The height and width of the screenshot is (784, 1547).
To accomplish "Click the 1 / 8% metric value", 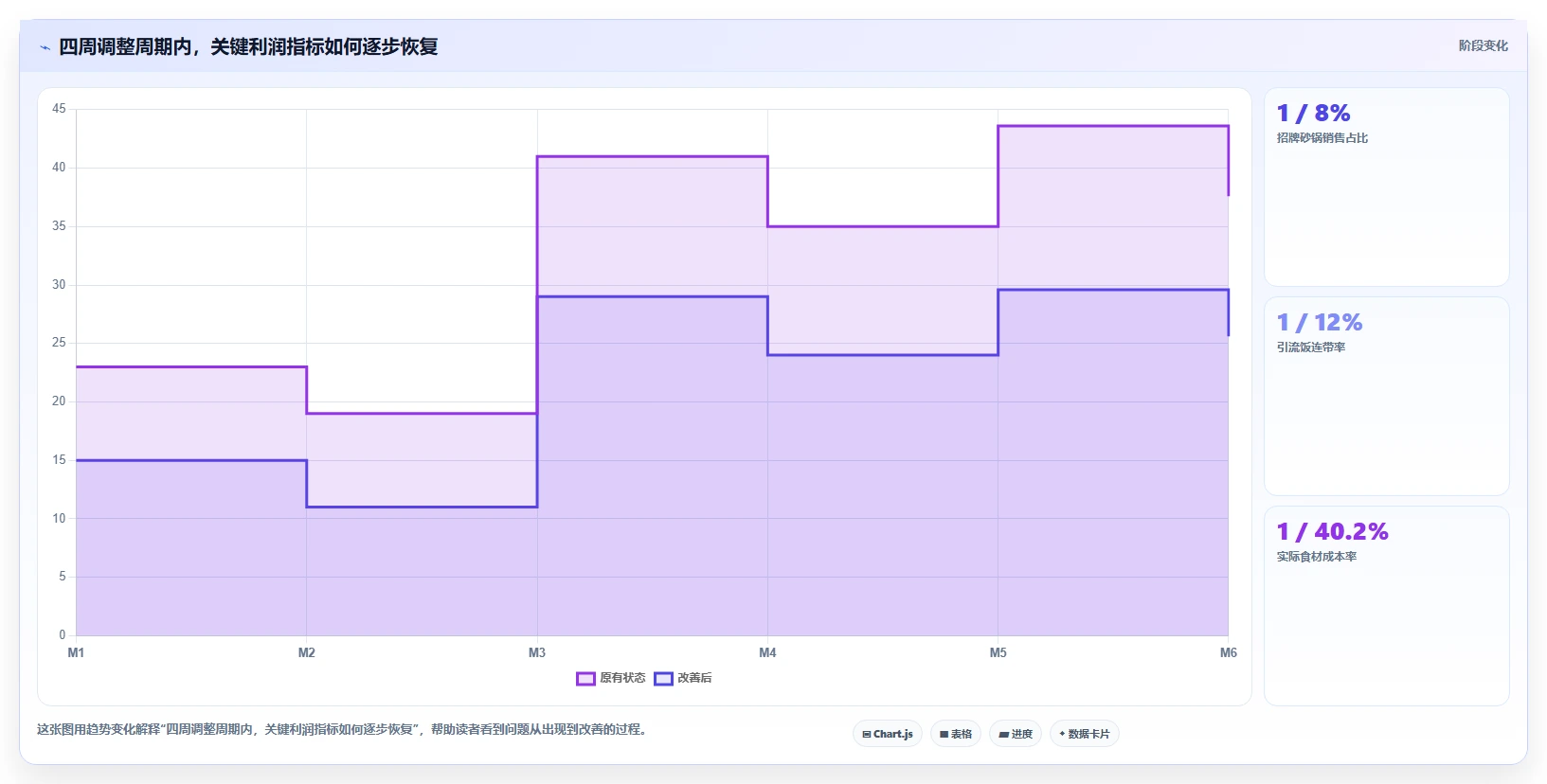I will click(1313, 114).
